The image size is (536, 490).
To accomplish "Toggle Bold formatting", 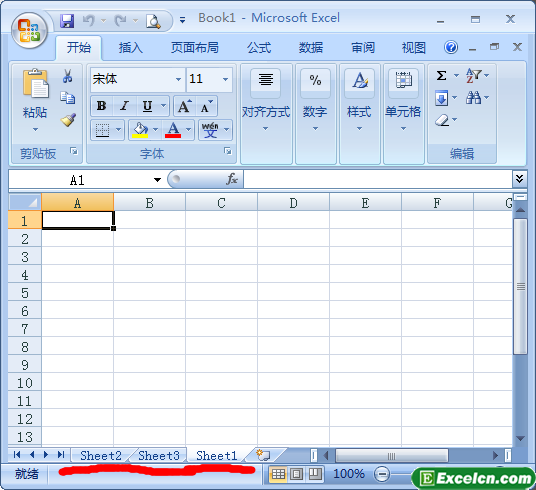I will coord(102,106).
